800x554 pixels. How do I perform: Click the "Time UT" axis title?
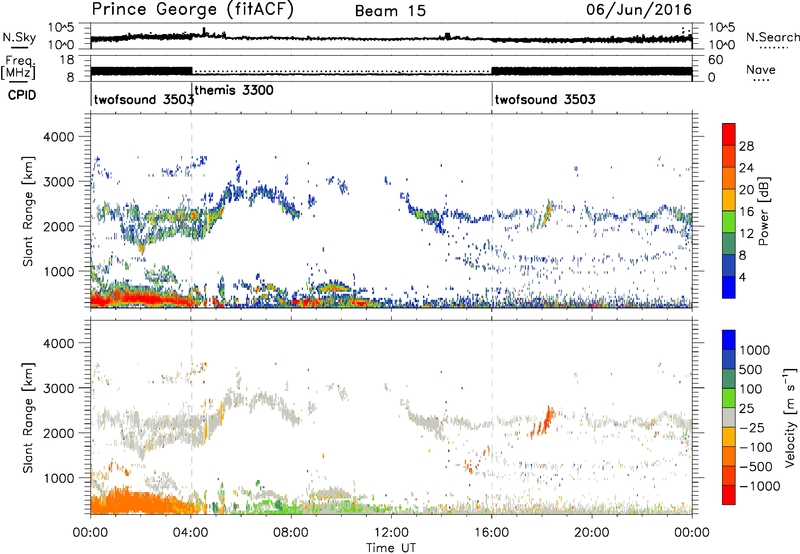point(391,548)
